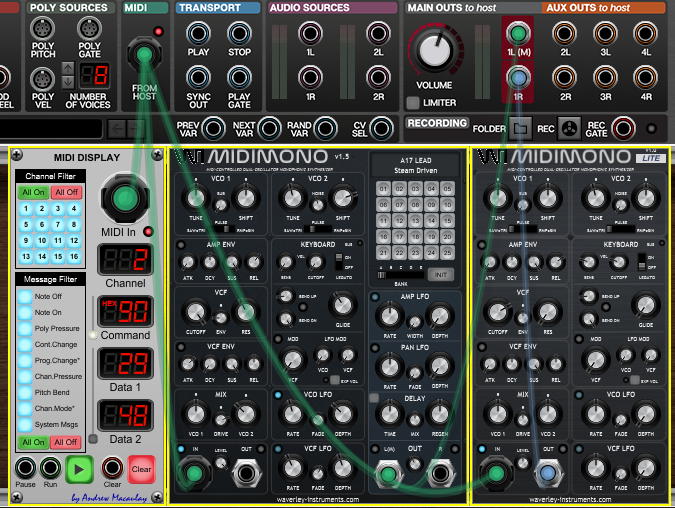Toggle channel 1 in Channel Filter

point(26,209)
